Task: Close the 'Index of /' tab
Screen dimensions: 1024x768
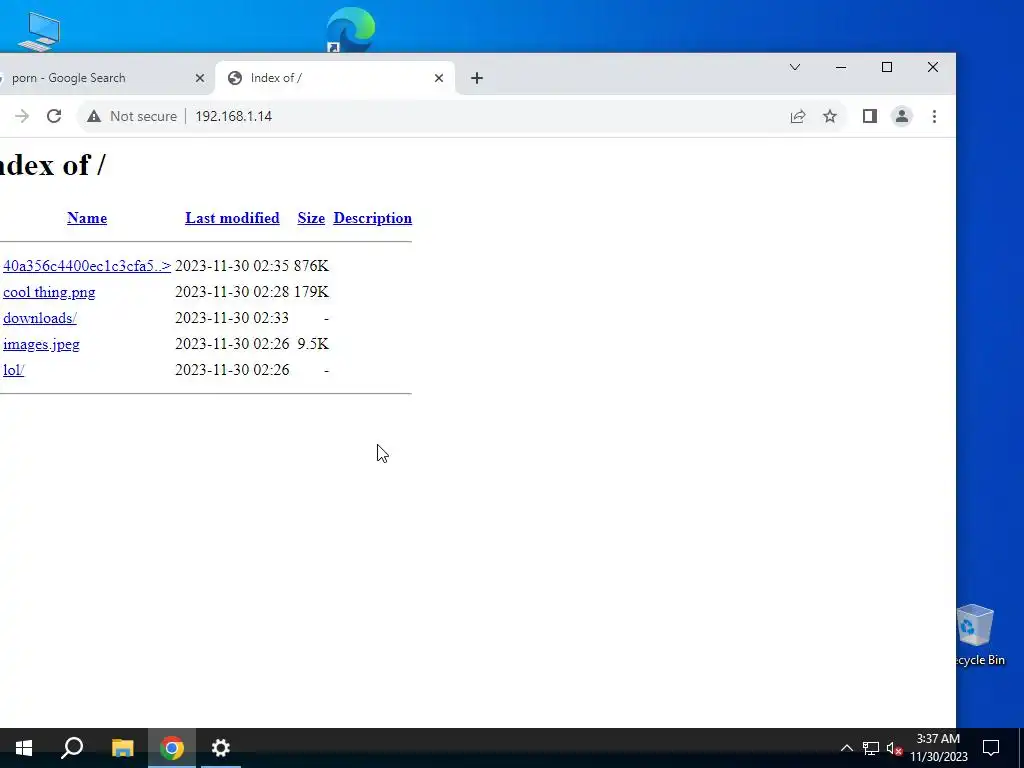Action: click(439, 78)
